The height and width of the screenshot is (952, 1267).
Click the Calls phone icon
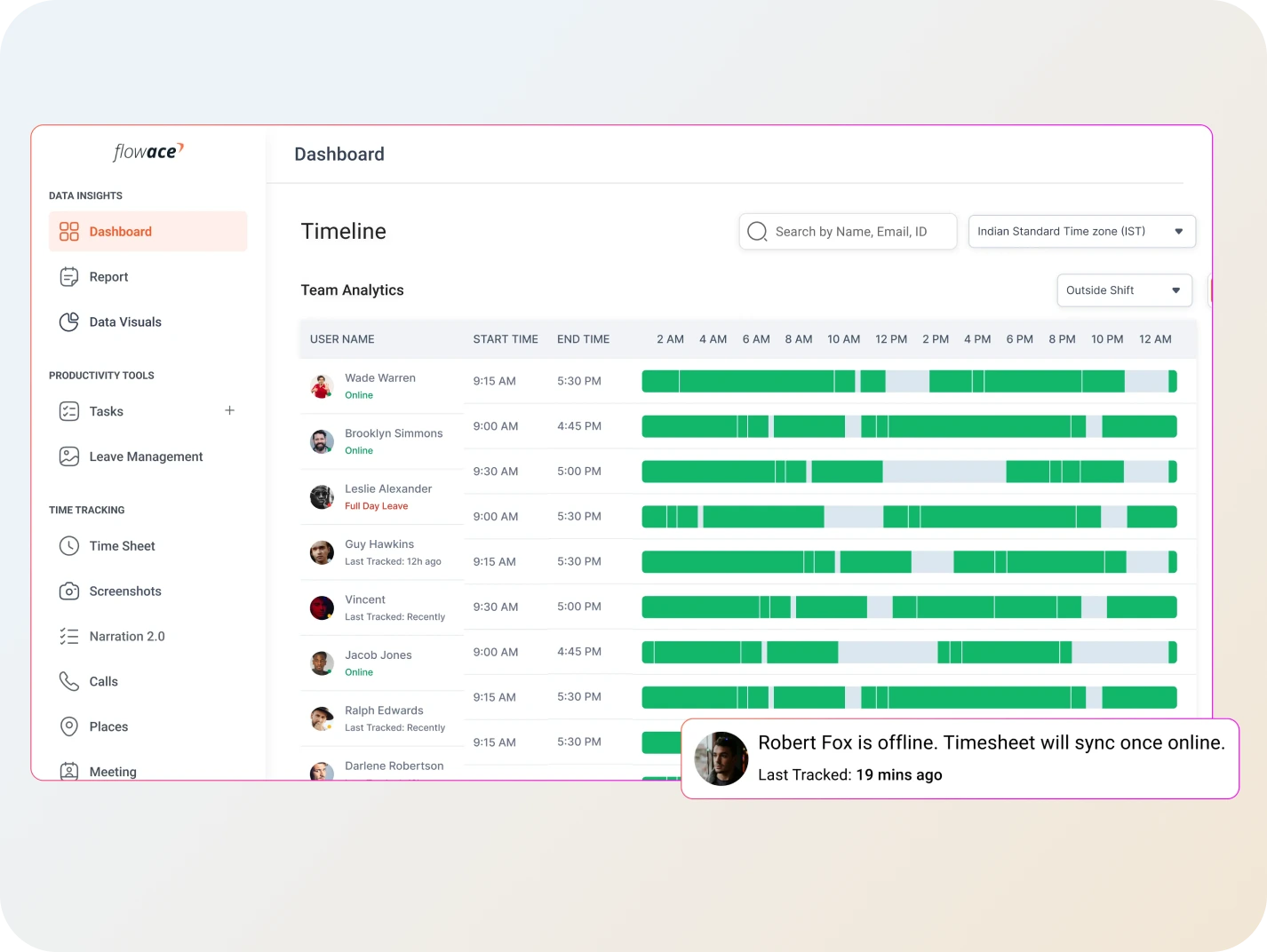pyautogui.click(x=68, y=681)
